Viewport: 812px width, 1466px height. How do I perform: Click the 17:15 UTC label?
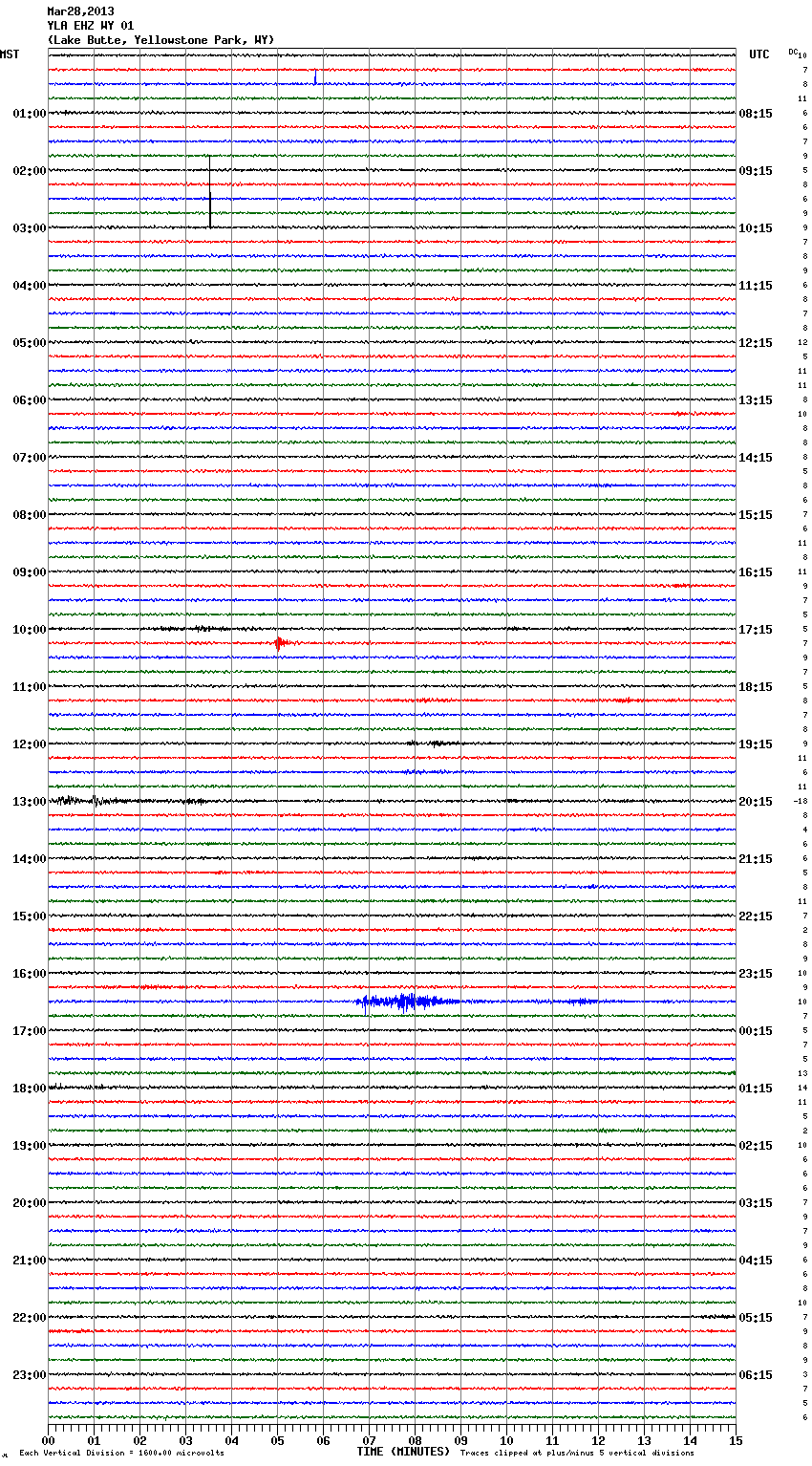756,630
